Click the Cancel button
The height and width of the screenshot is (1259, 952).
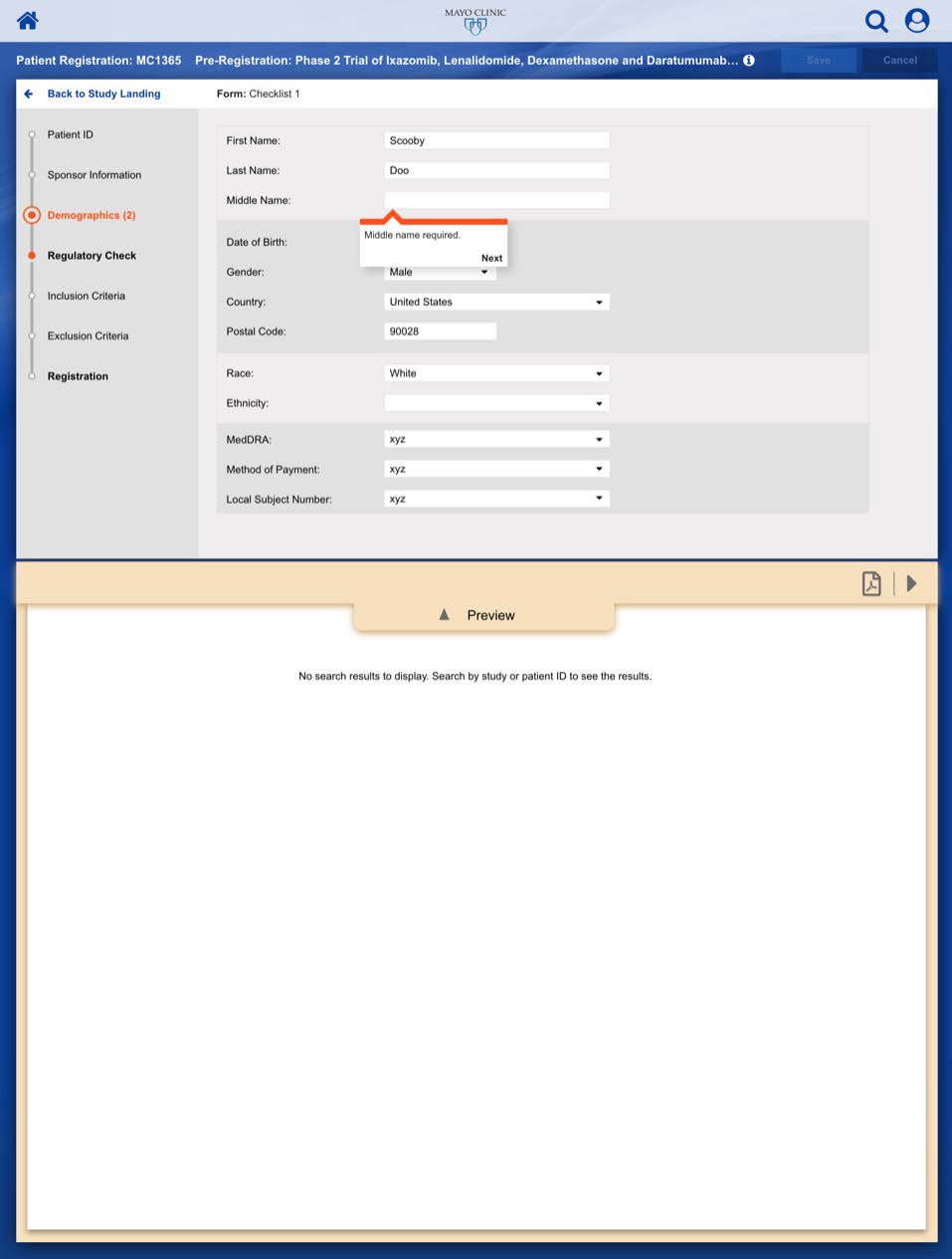[900, 61]
